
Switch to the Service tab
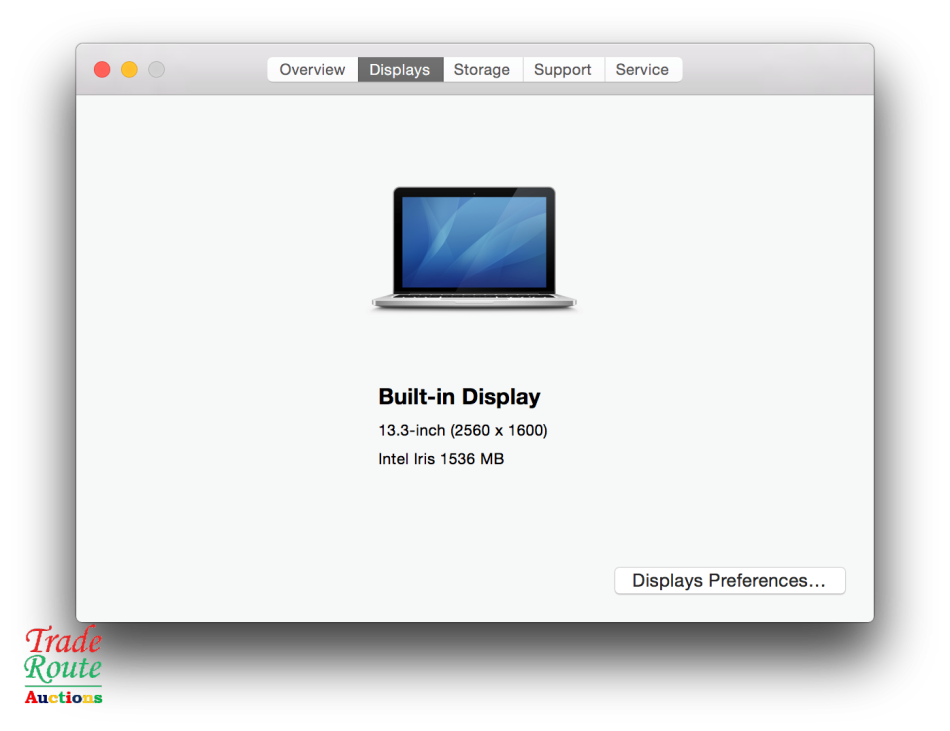[x=643, y=69]
